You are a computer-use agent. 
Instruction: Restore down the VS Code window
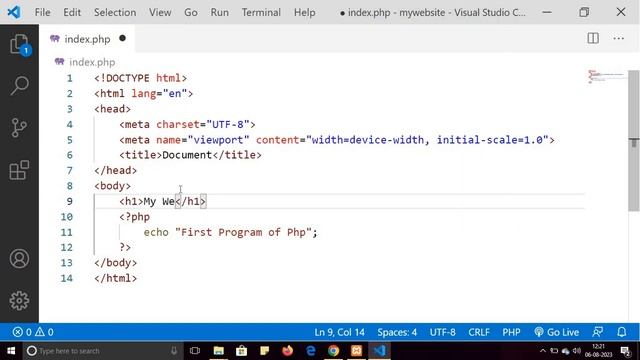click(584, 12)
